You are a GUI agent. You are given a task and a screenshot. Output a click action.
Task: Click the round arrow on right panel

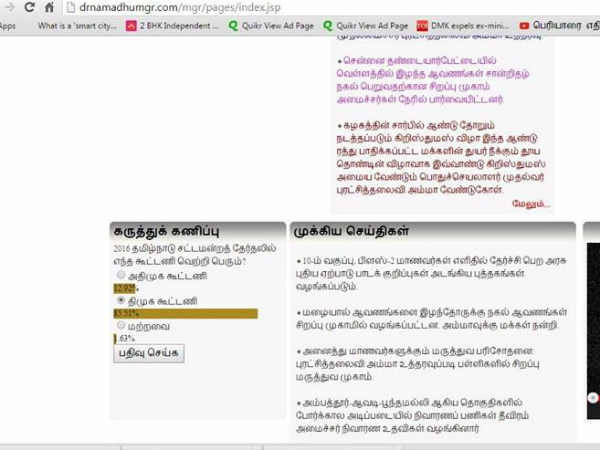pos(593,397)
